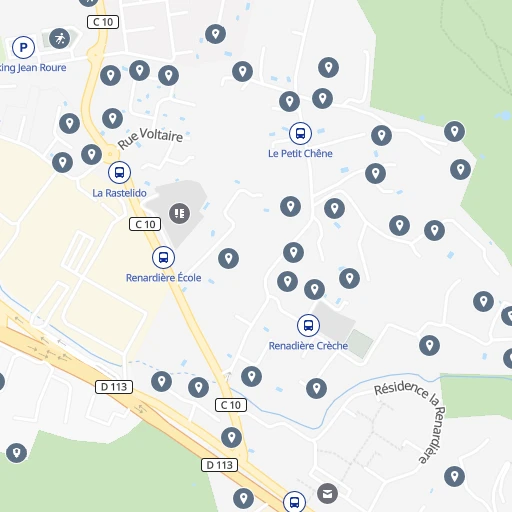512x512 pixels.
Task: Click the La Rastelido bus stop icon
Action: pos(119,172)
